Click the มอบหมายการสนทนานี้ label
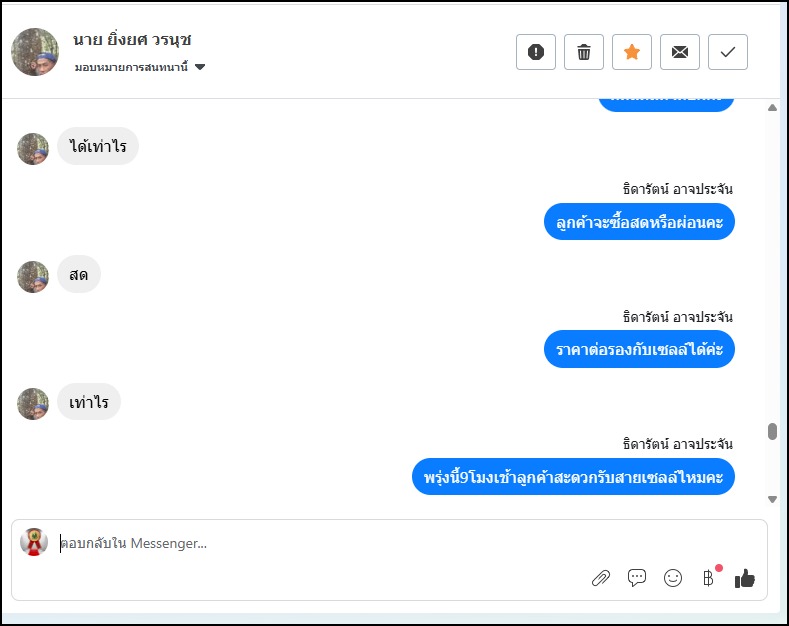This screenshot has height=626, width=789. pos(131,67)
